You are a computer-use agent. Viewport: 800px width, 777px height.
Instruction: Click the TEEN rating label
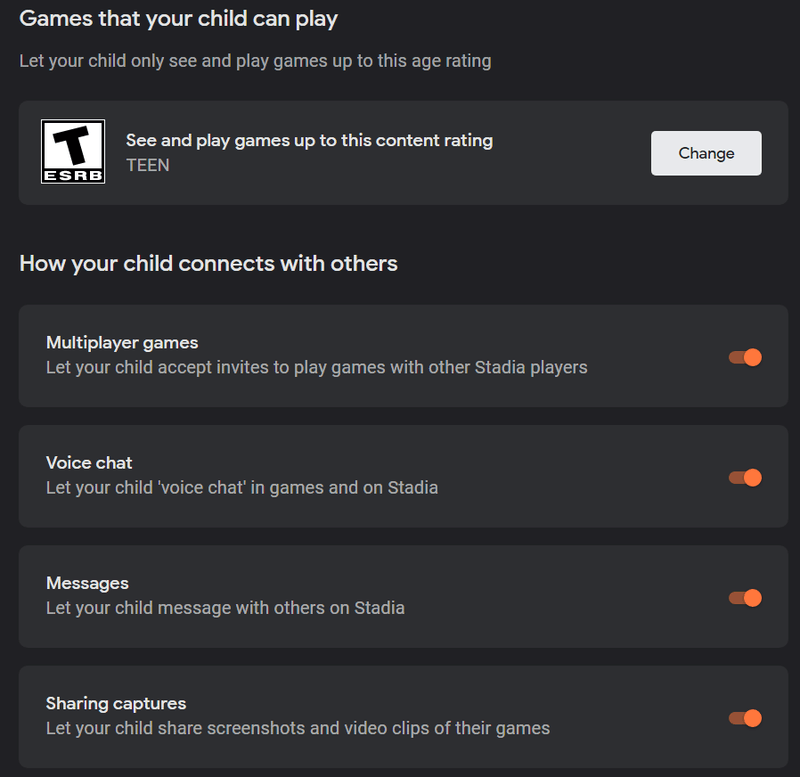point(148,165)
